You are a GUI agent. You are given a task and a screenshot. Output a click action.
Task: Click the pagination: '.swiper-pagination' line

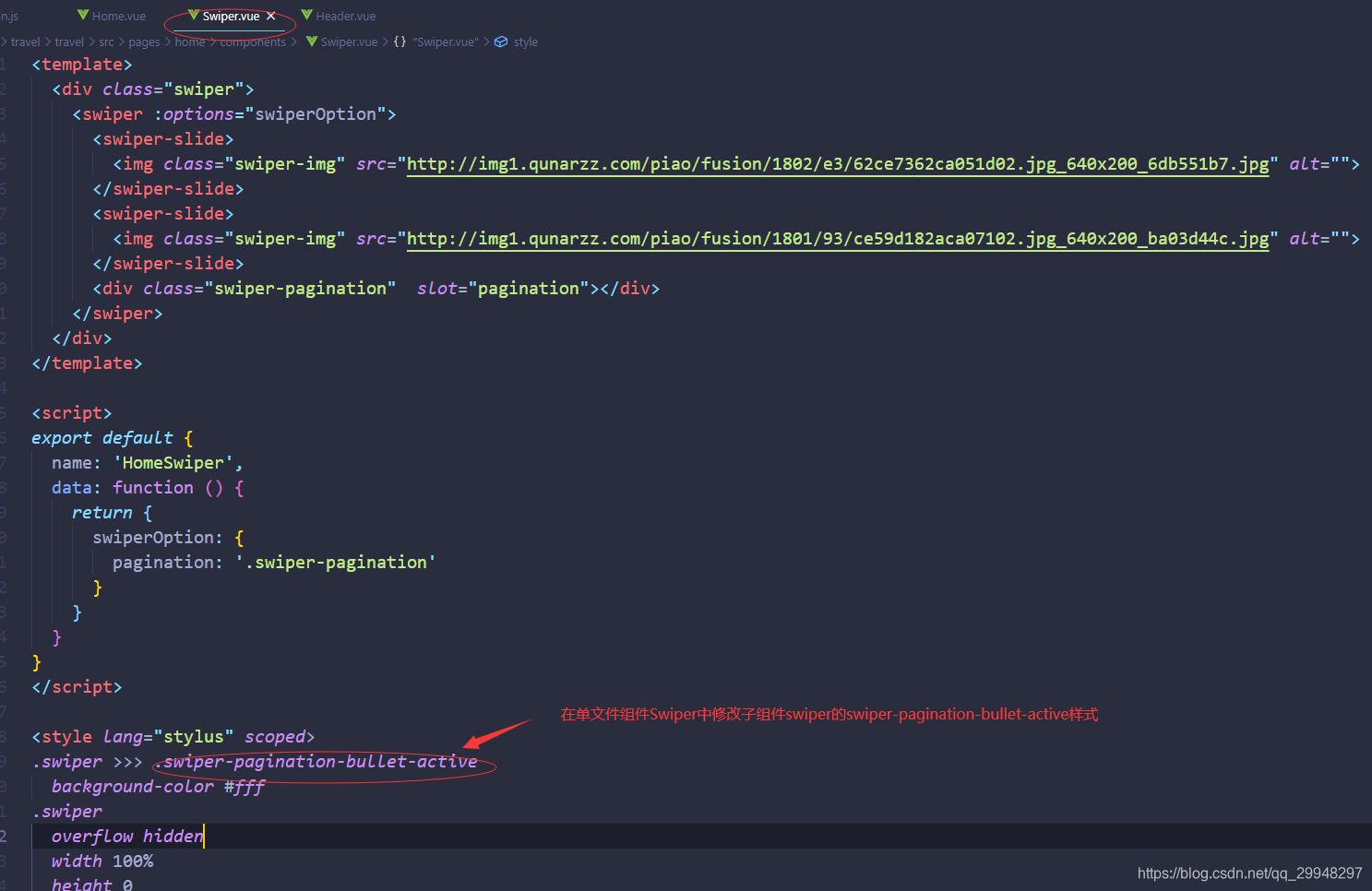(274, 562)
